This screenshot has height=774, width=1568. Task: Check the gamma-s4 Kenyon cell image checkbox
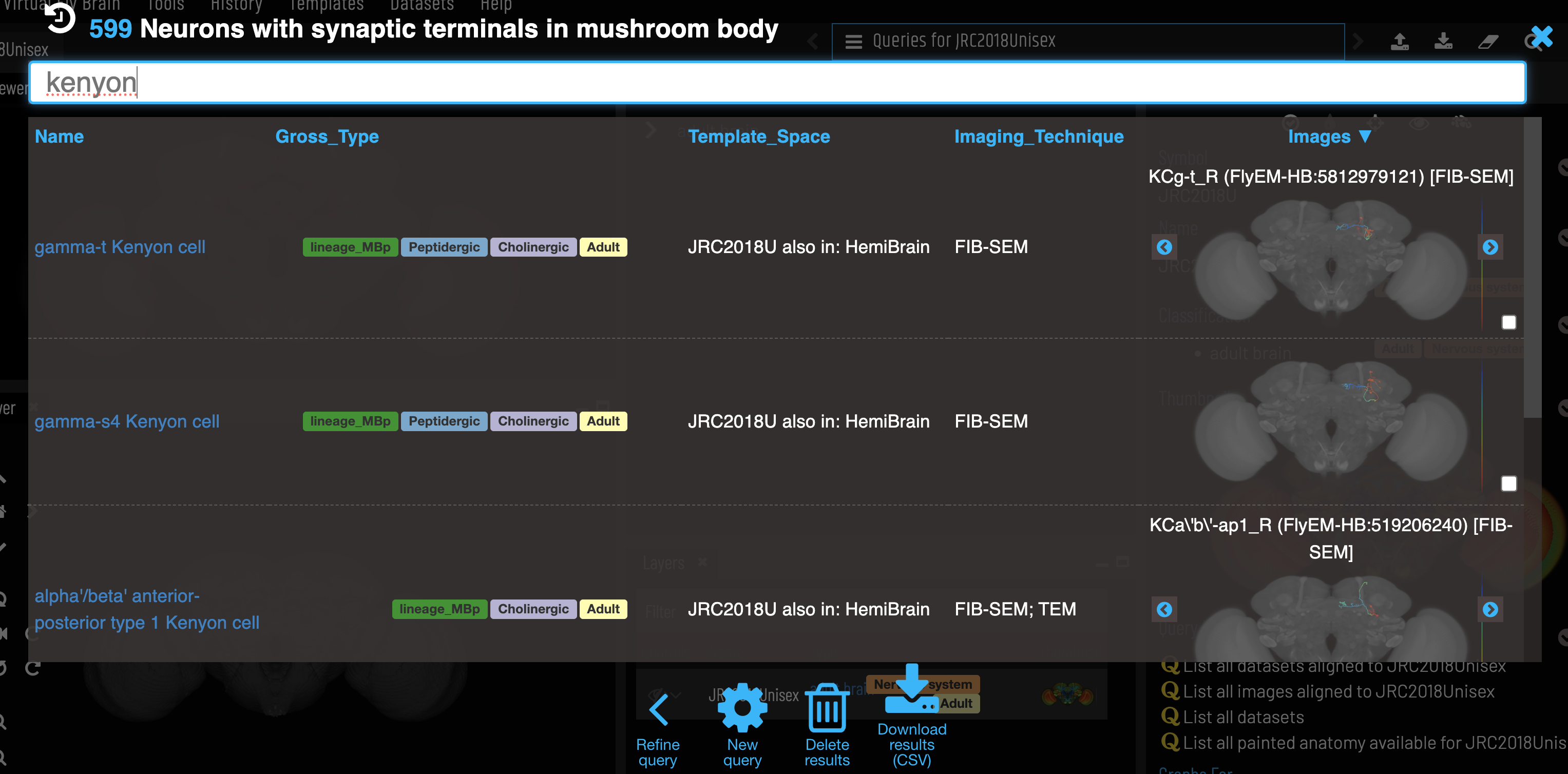1508,483
